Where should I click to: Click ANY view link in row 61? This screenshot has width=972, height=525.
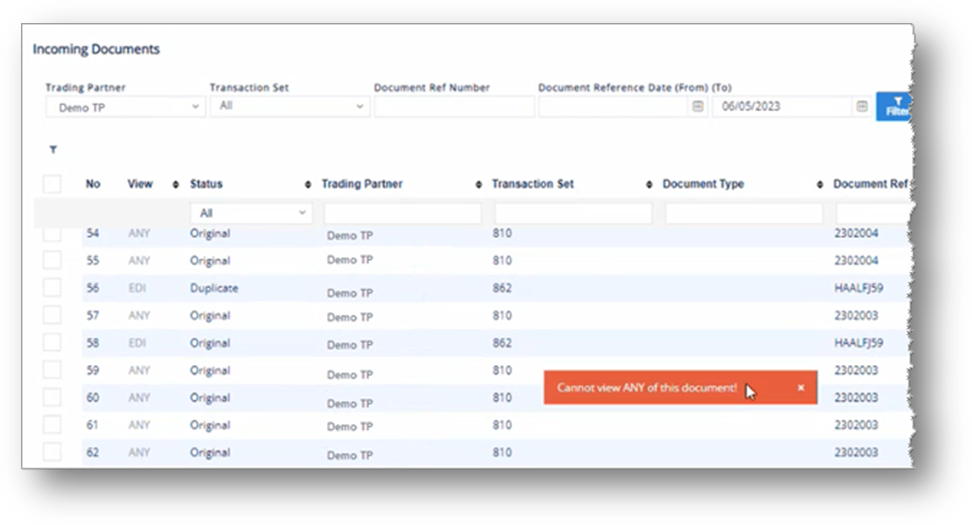139,425
